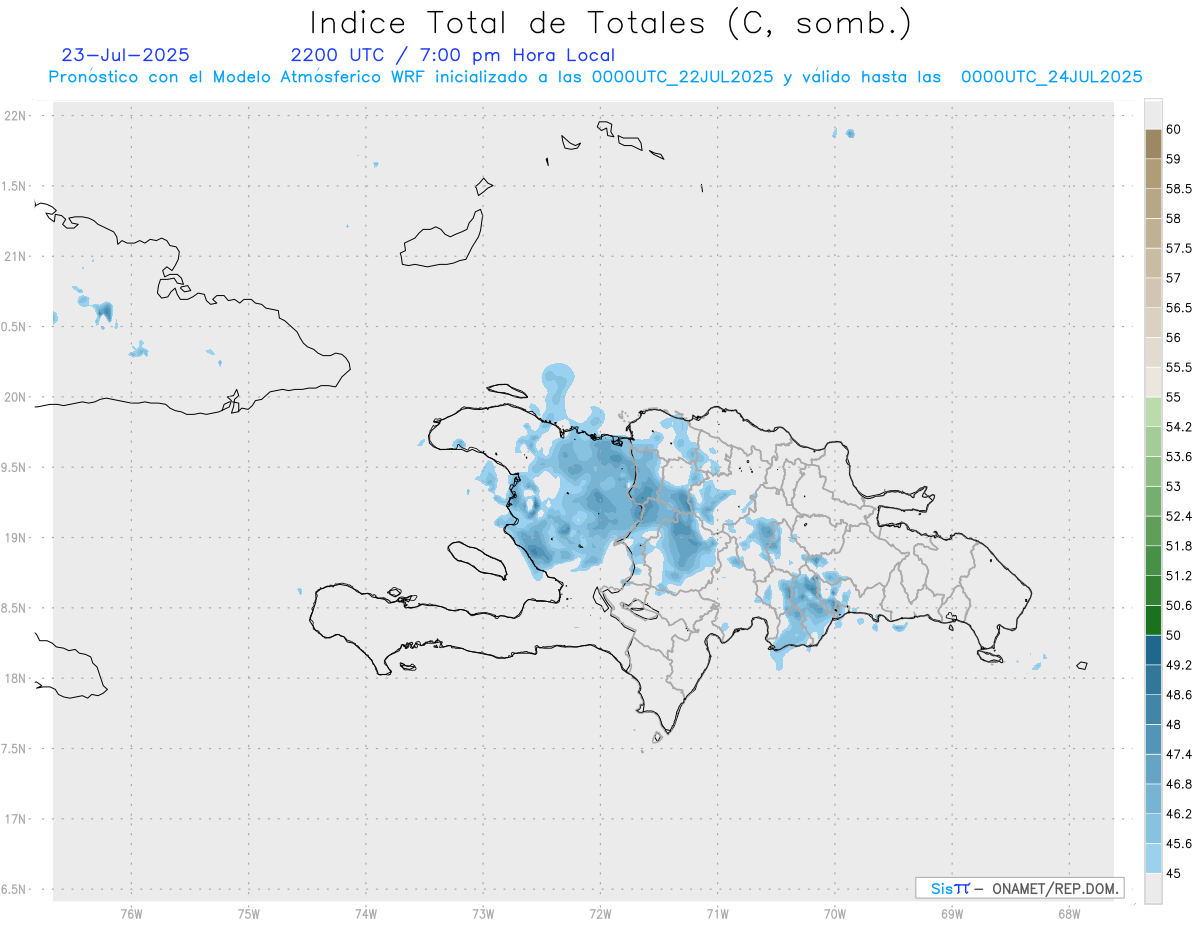This screenshot has height=927, width=1200.
Task: Click the "49.2" colorbar label
Action: click(x=1179, y=665)
